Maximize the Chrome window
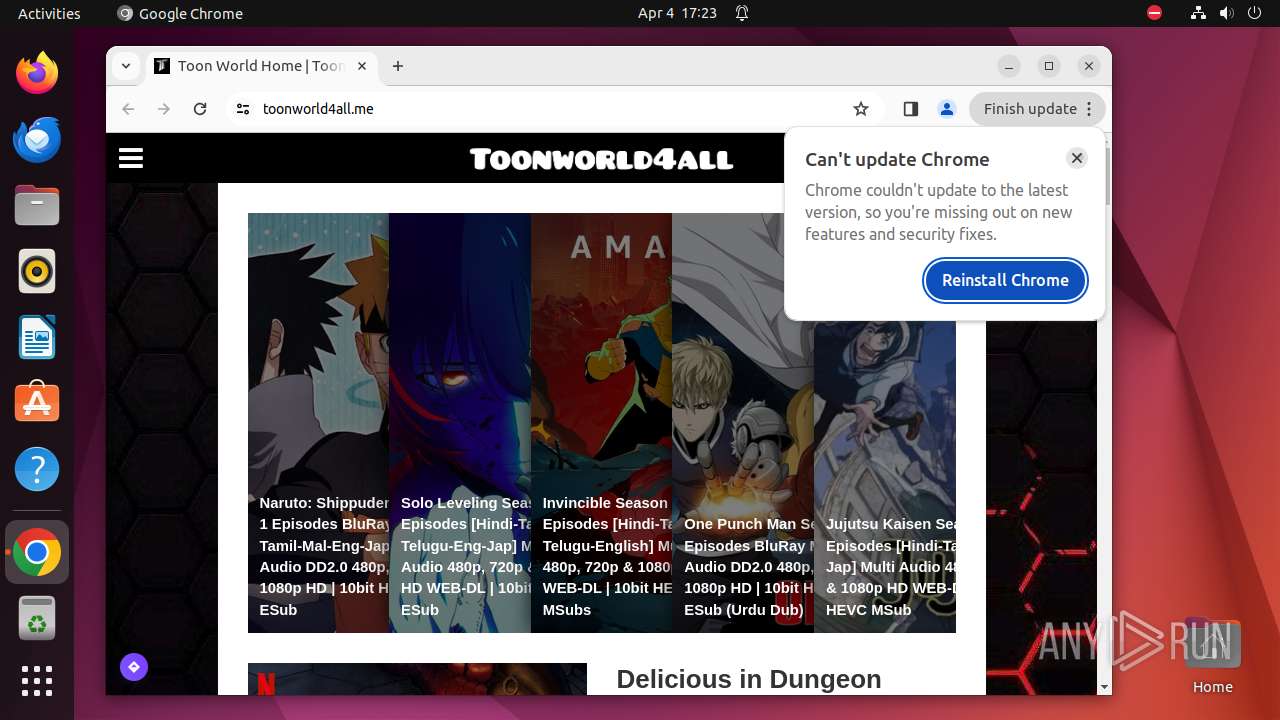This screenshot has width=1280, height=720. click(x=1049, y=66)
